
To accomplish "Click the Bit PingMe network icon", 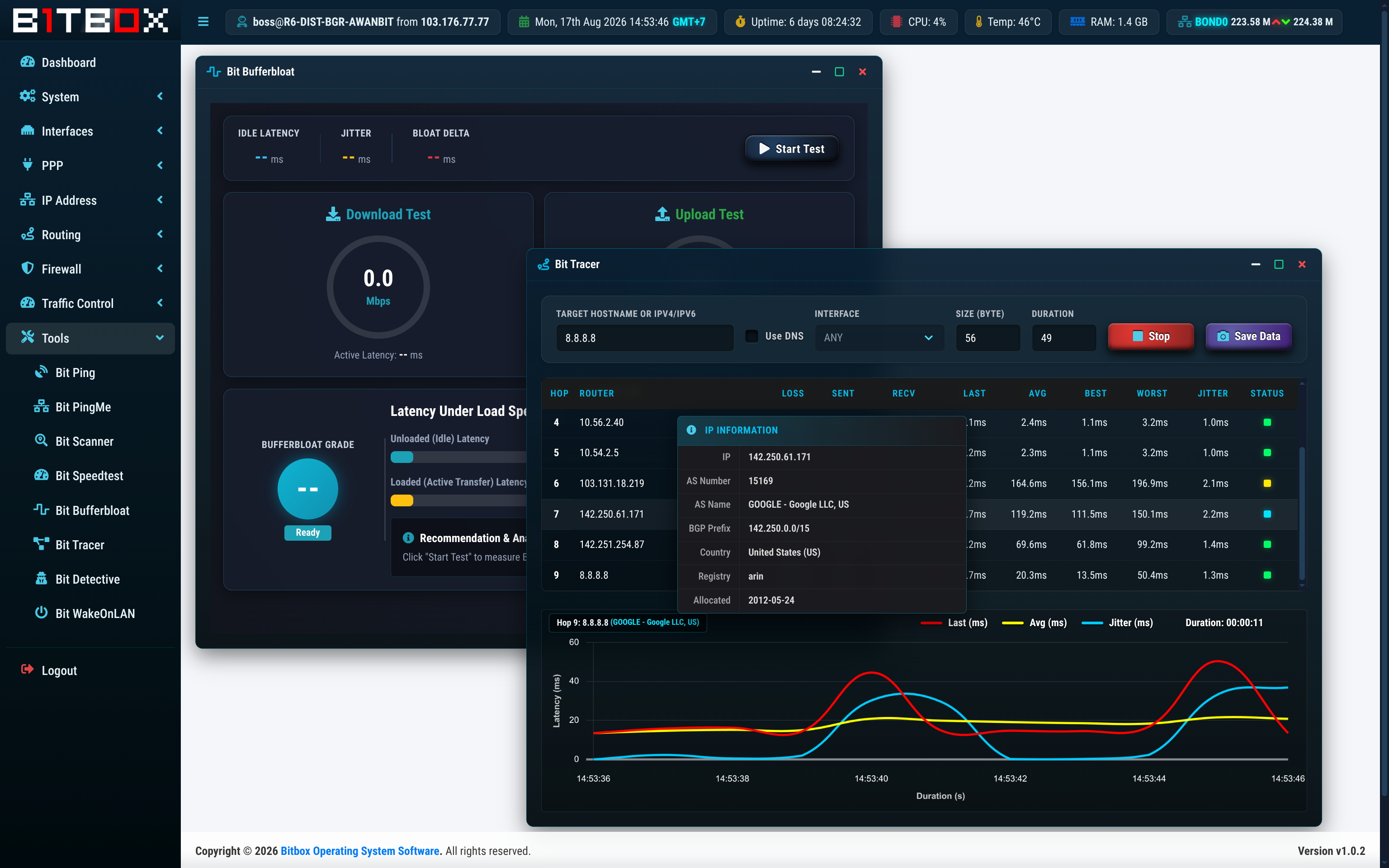I will point(41,406).
